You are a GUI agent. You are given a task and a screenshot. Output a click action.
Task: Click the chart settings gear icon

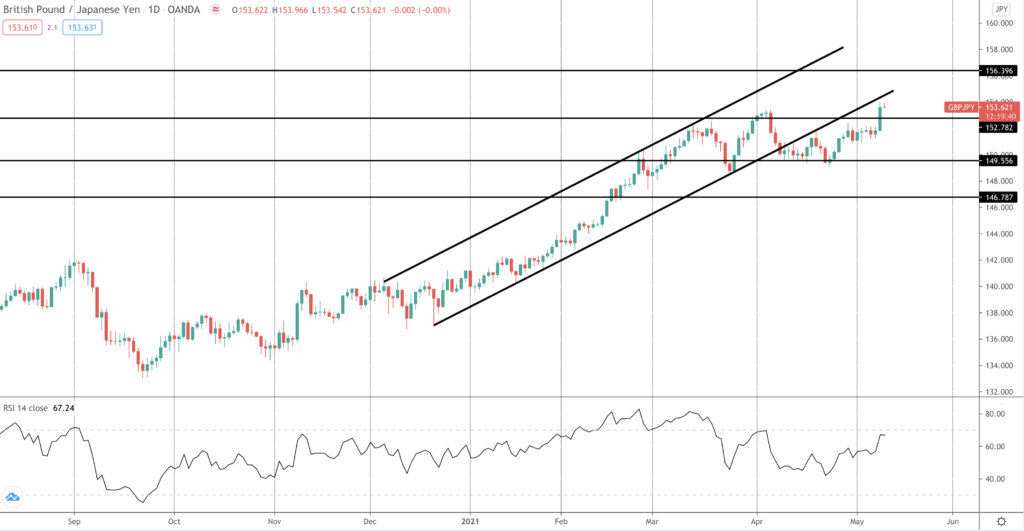[x=1000, y=521]
